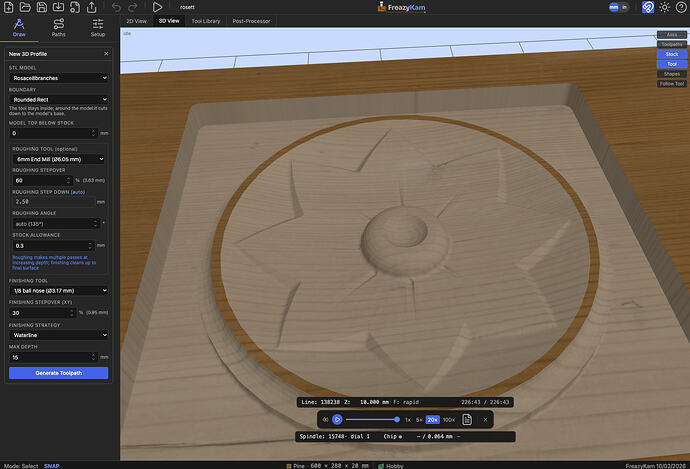Toggle Toolpaths visibility in 3D view

point(672,44)
